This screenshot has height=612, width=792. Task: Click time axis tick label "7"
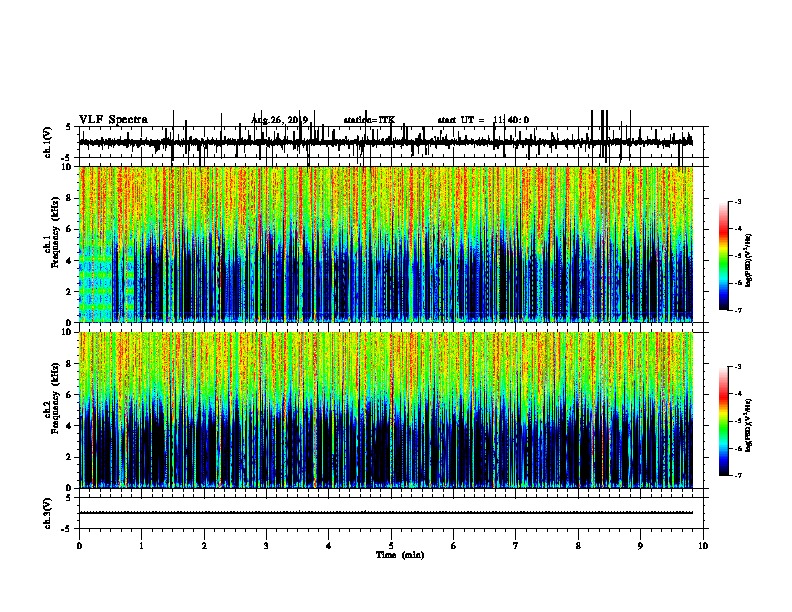pyautogui.click(x=516, y=546)
